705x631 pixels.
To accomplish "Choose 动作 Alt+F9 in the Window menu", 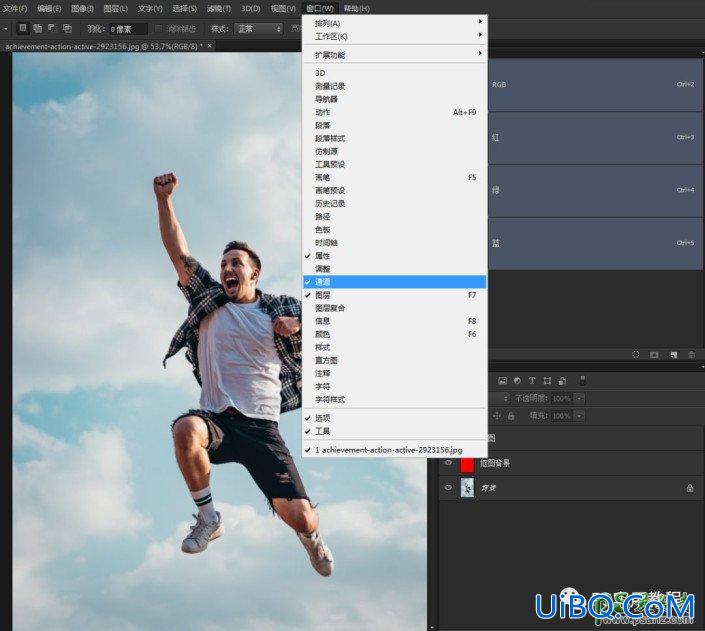I will click(395, 112).
